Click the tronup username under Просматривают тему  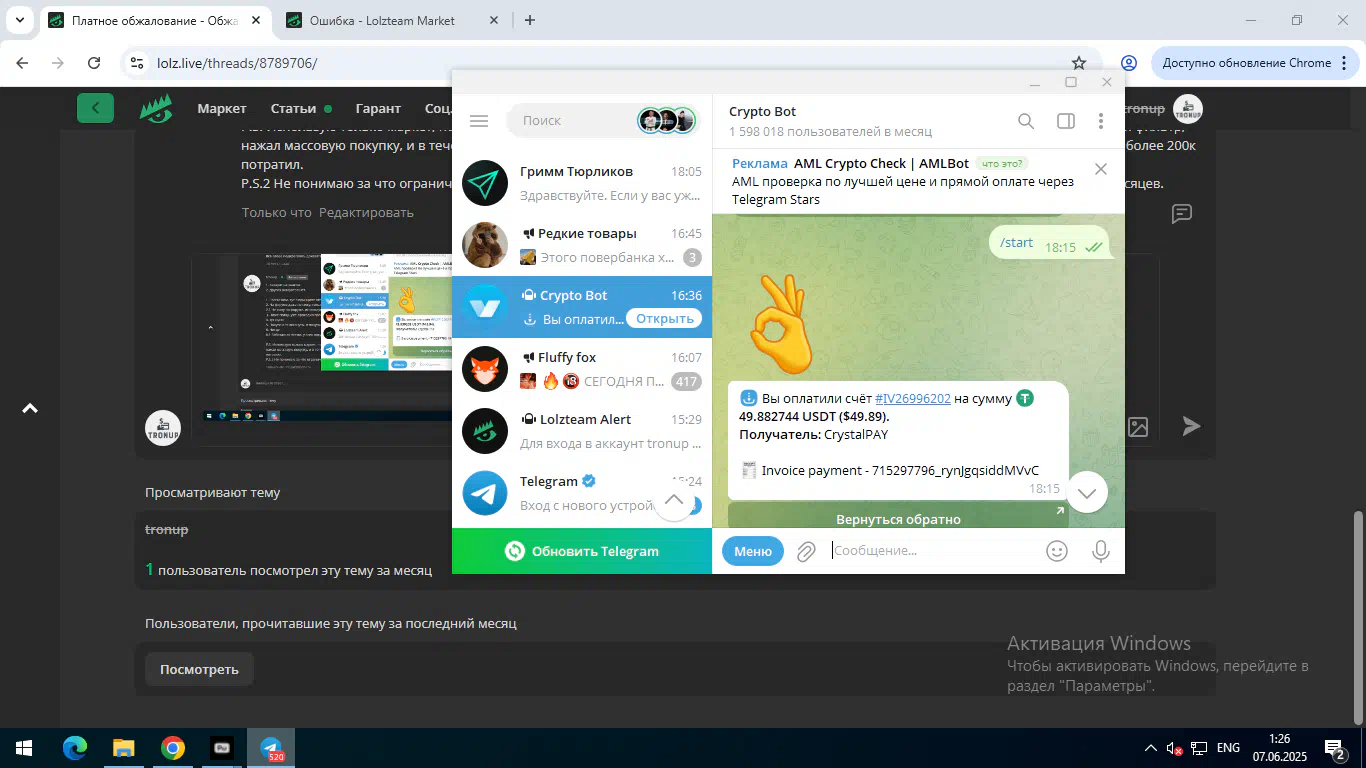(166, 529)
